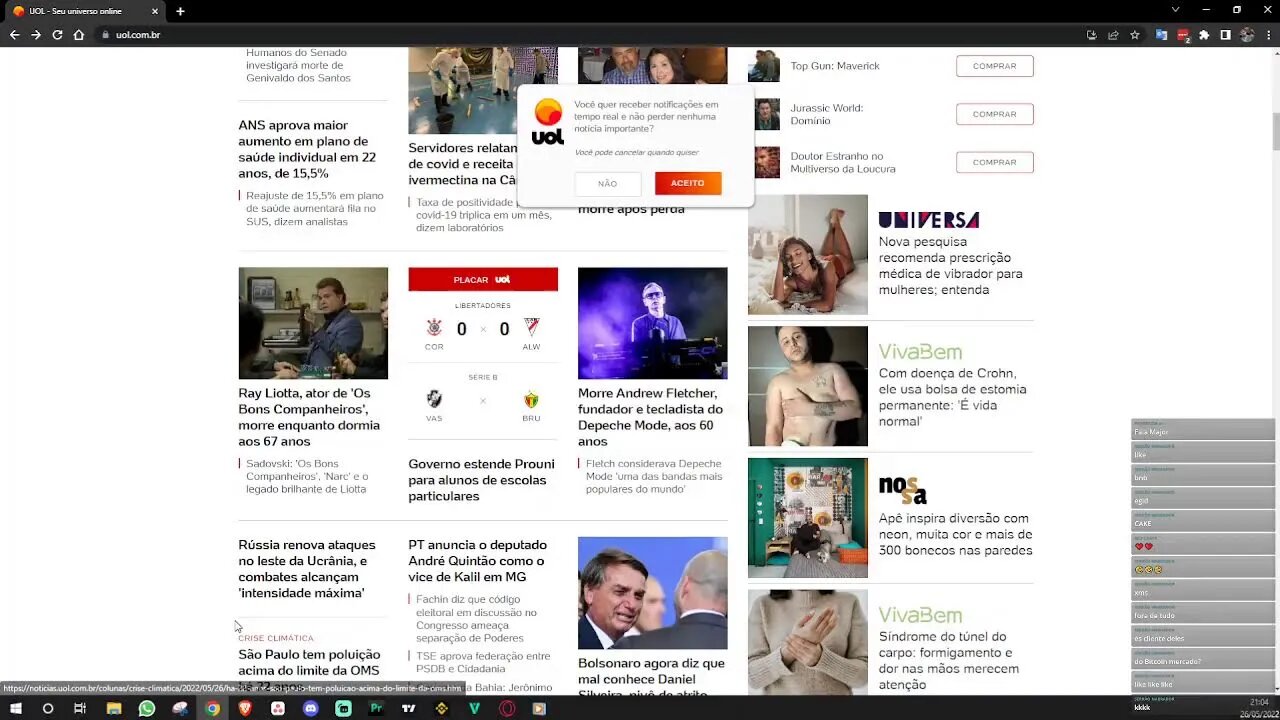Close the UOL tab

pyautogui.click(x=155, y=11)
